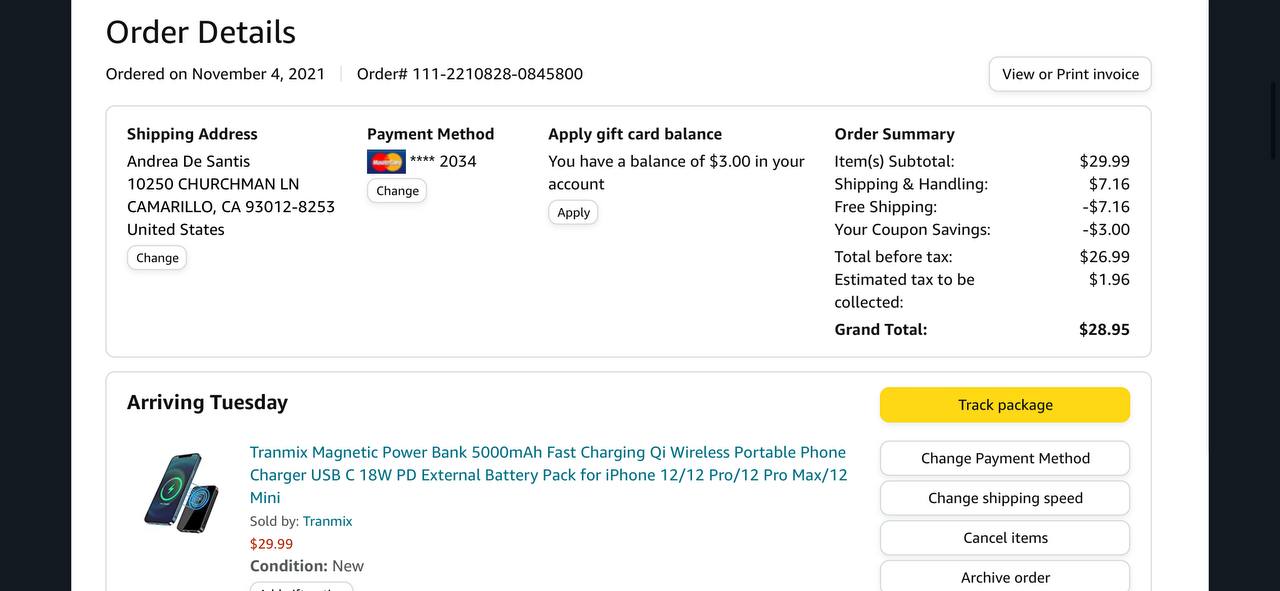
Task: Click the order number 111-2210828-0845800
Action: click(497, 74)
